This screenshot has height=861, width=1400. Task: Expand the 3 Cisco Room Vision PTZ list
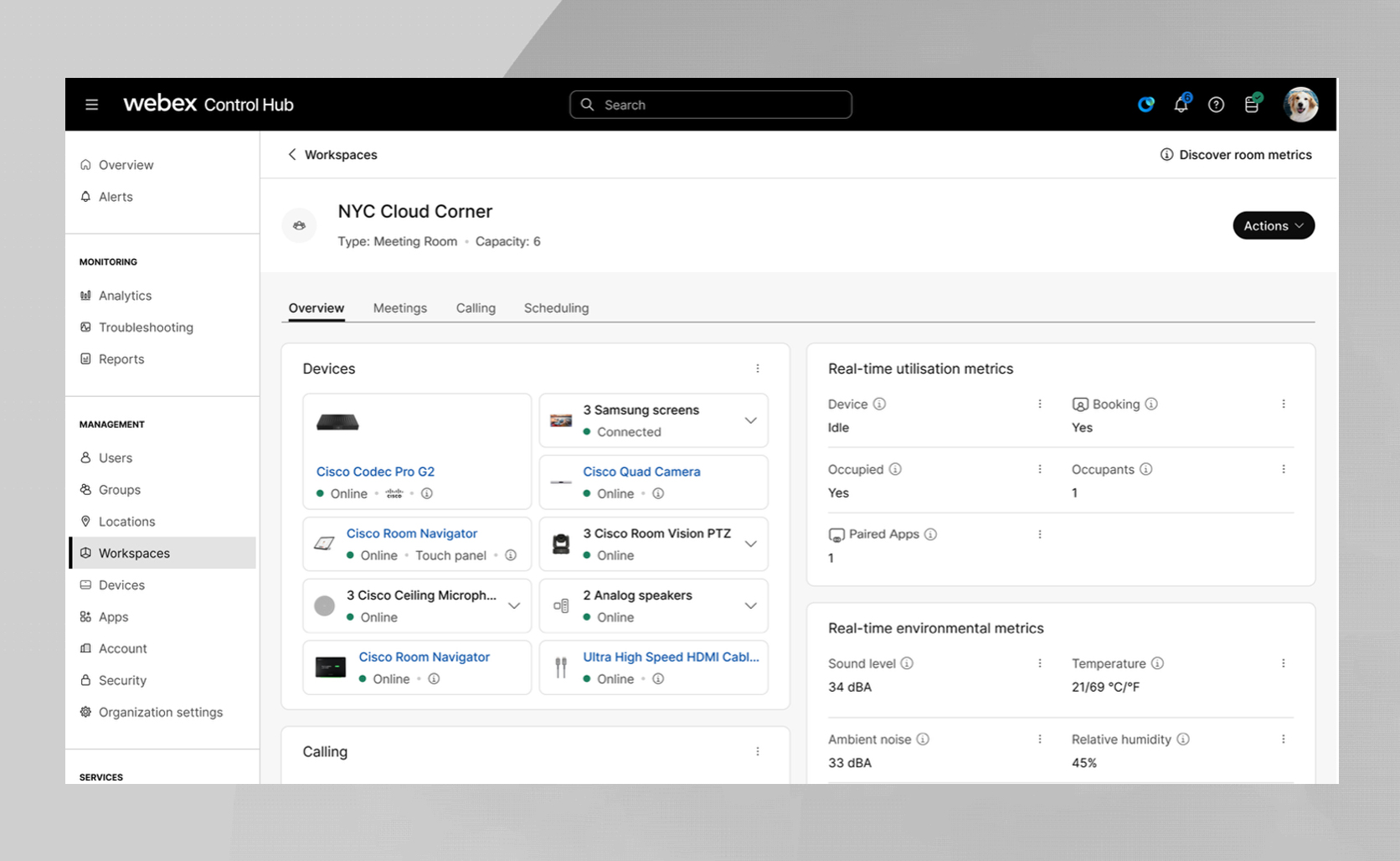(750, 544)
